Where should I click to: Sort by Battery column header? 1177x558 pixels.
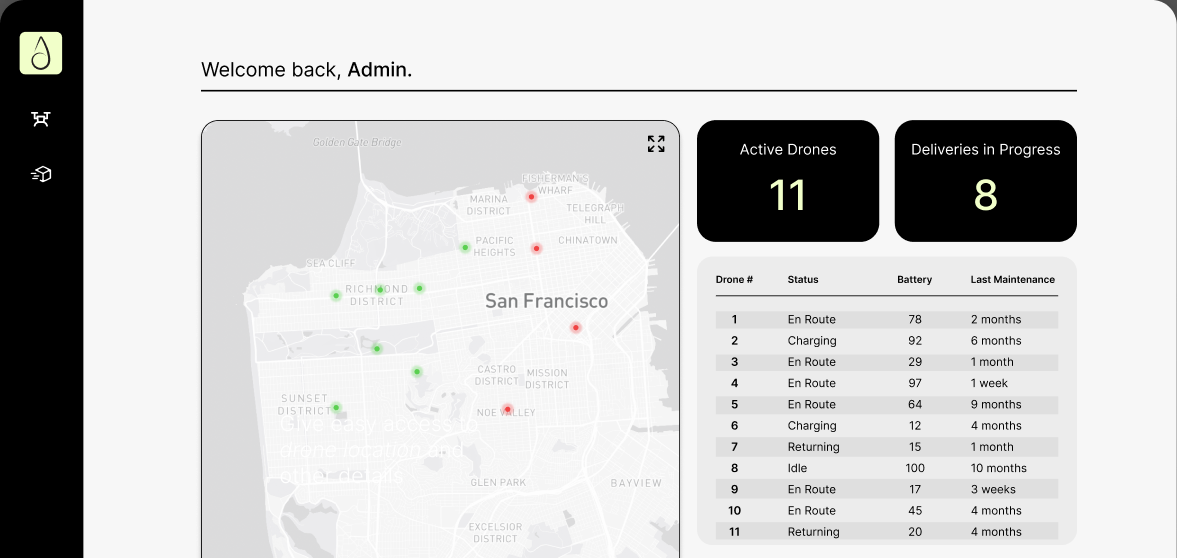click(x=914, y=279)
